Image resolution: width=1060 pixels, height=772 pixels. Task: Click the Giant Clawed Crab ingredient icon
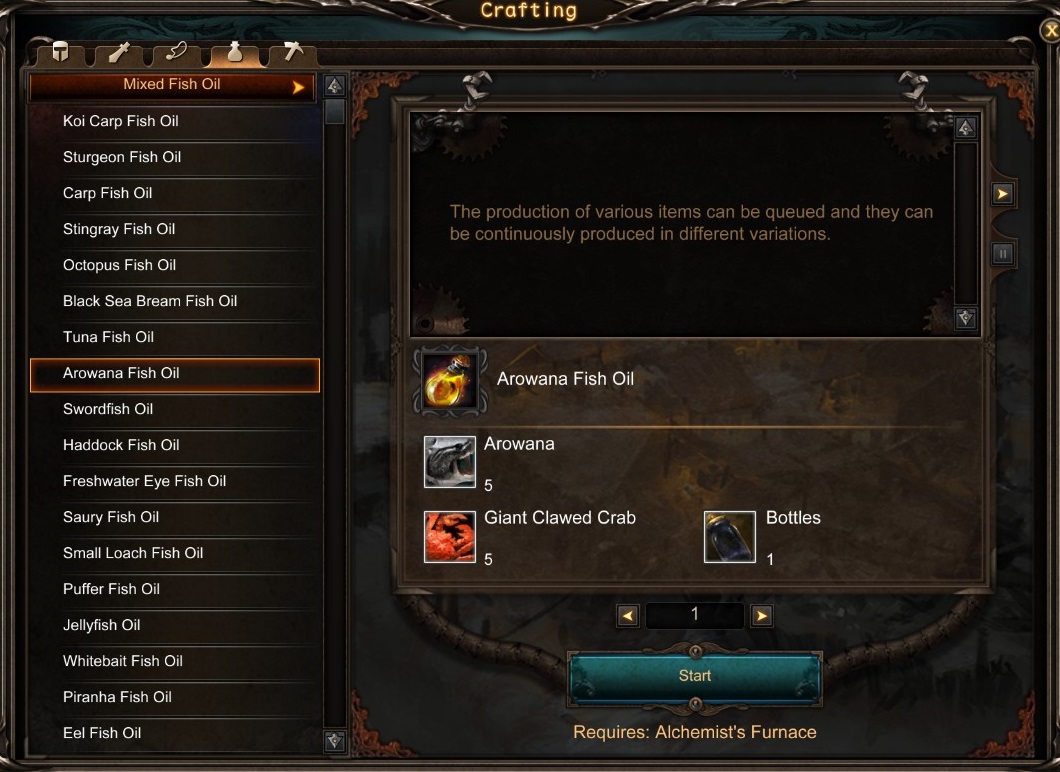(x=450, y=537)
